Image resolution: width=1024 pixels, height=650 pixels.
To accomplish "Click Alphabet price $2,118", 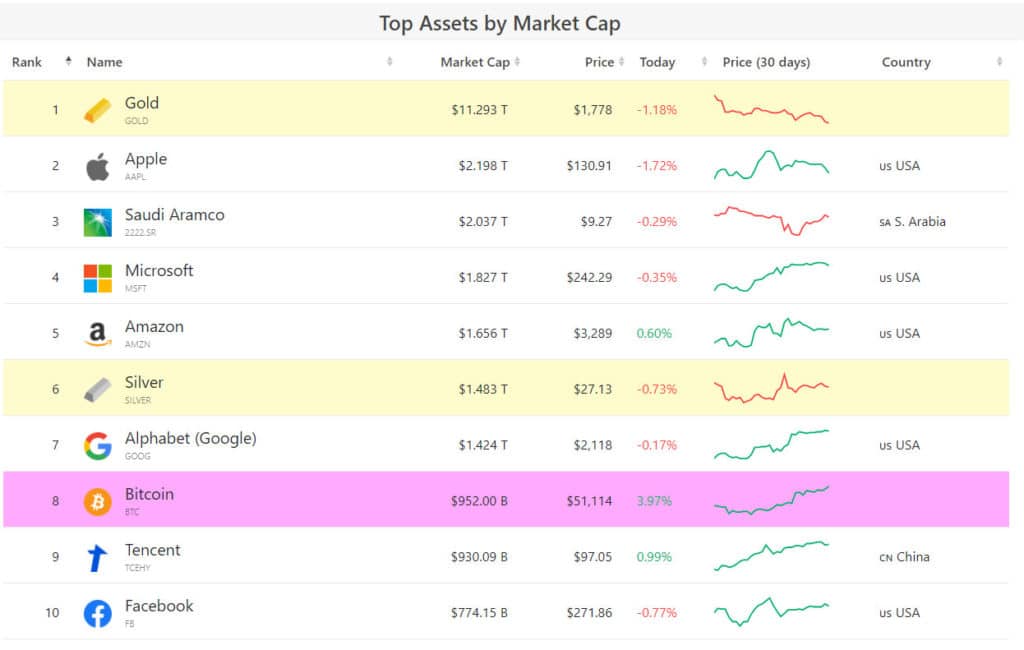I will tap(593, 446).
